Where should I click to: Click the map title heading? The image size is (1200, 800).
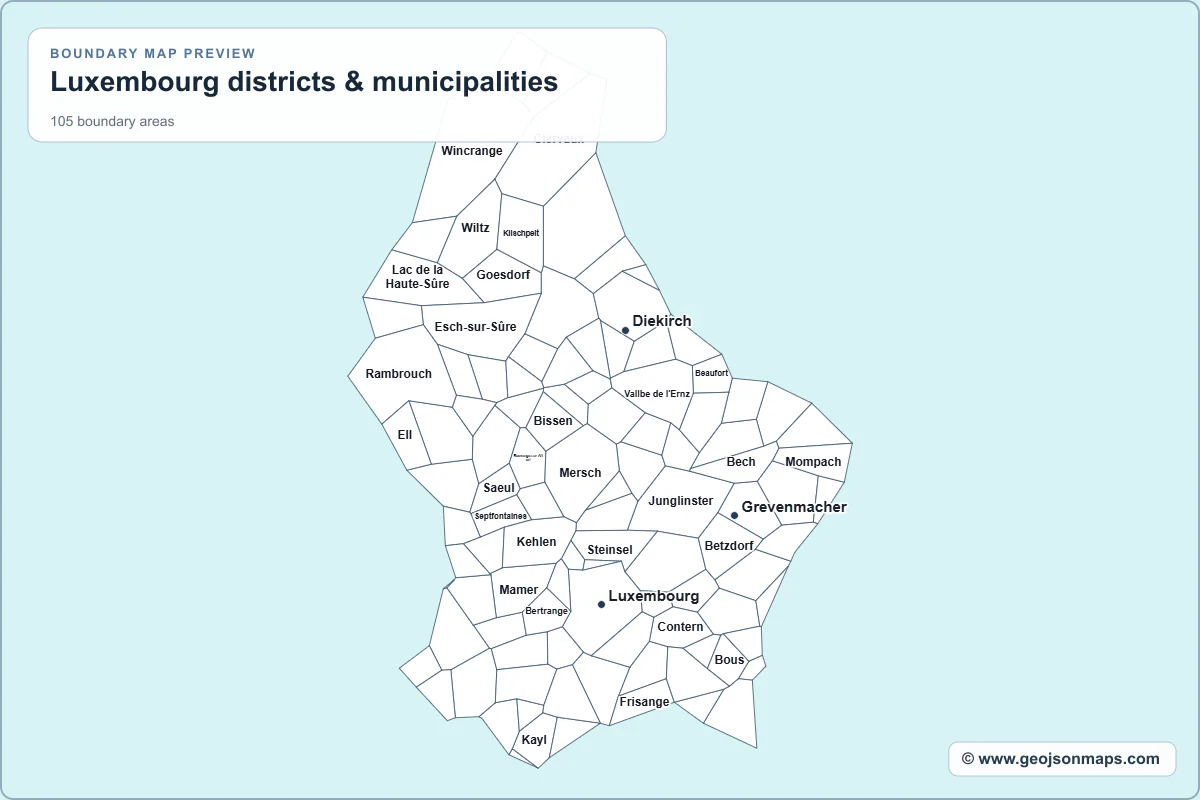tap(304, 81)
